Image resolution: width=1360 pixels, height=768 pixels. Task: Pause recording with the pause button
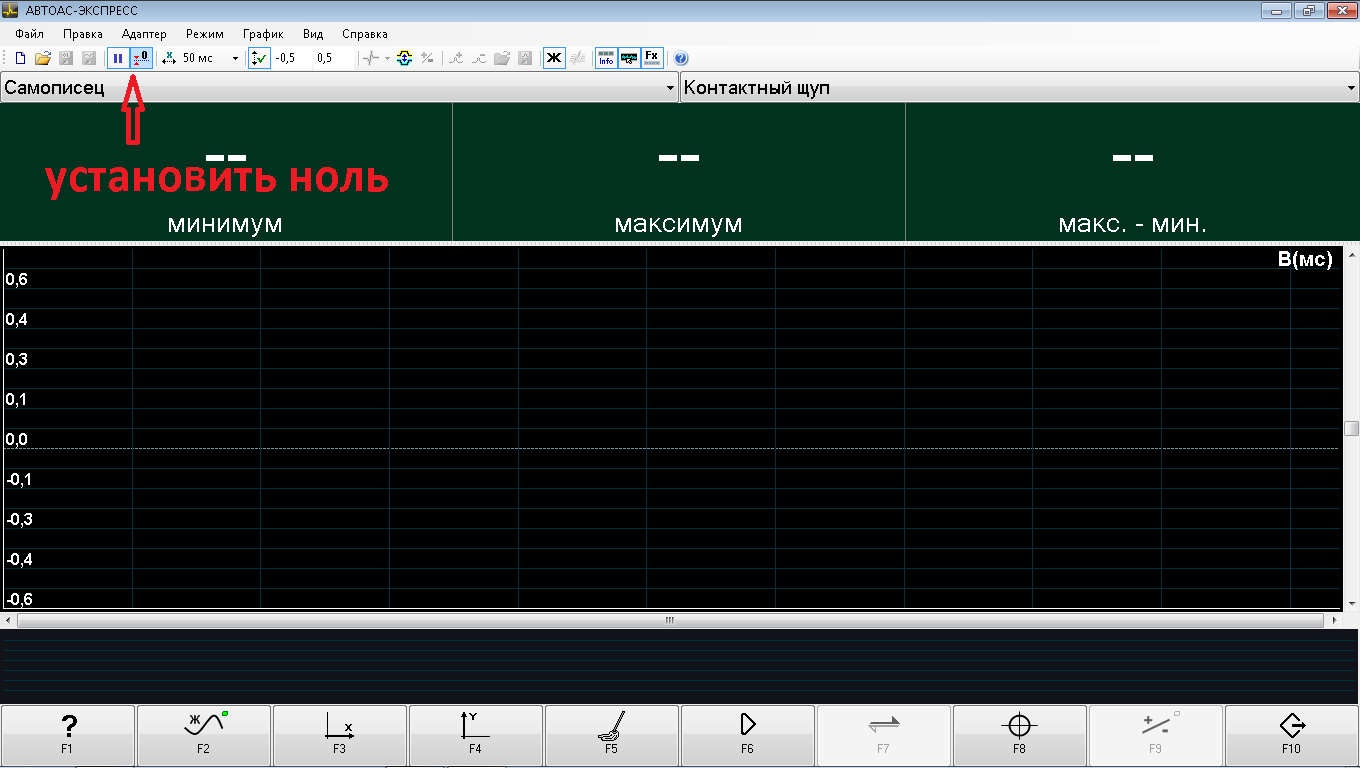118,58
